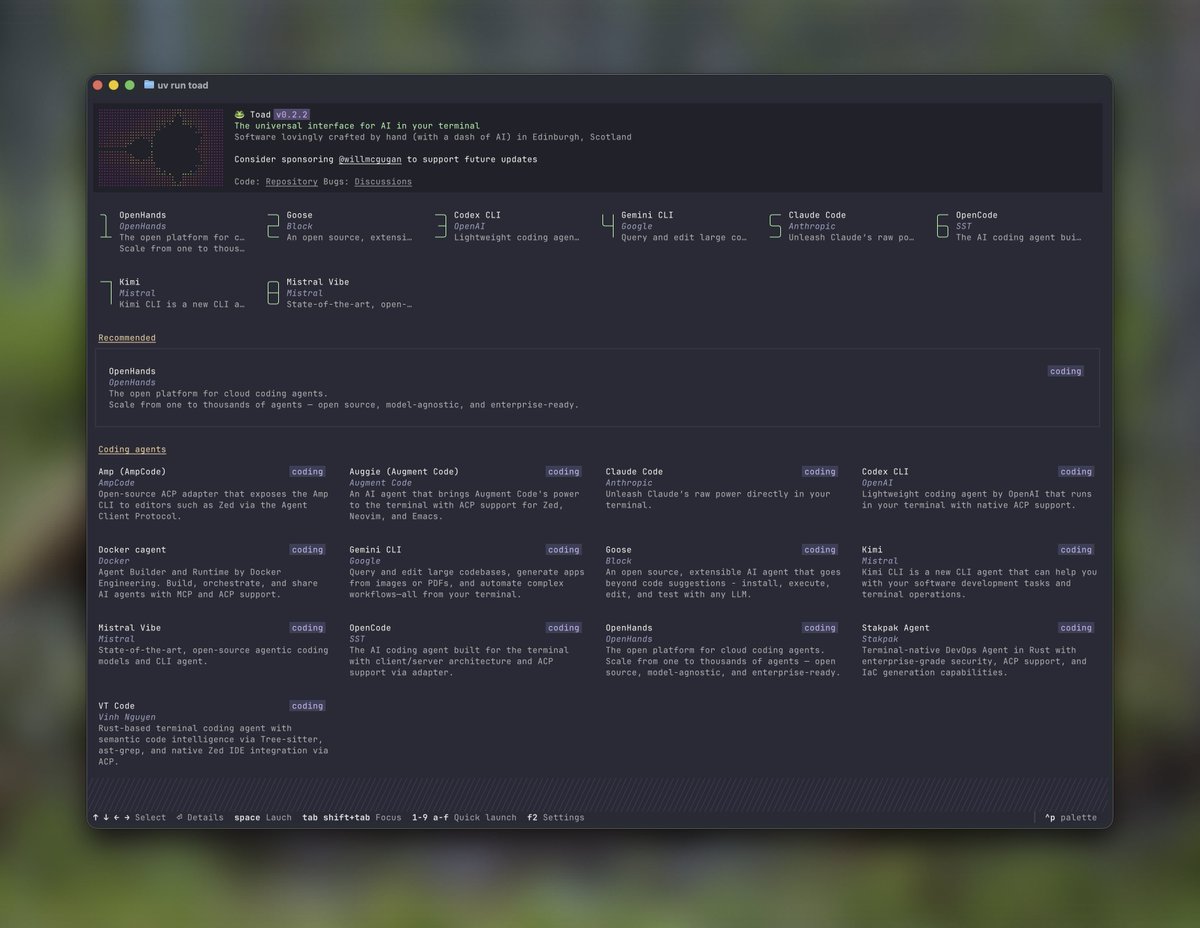The image size is (1200, 928).
Task: Select the Docker cagent agent card
Action: (212, 572)
